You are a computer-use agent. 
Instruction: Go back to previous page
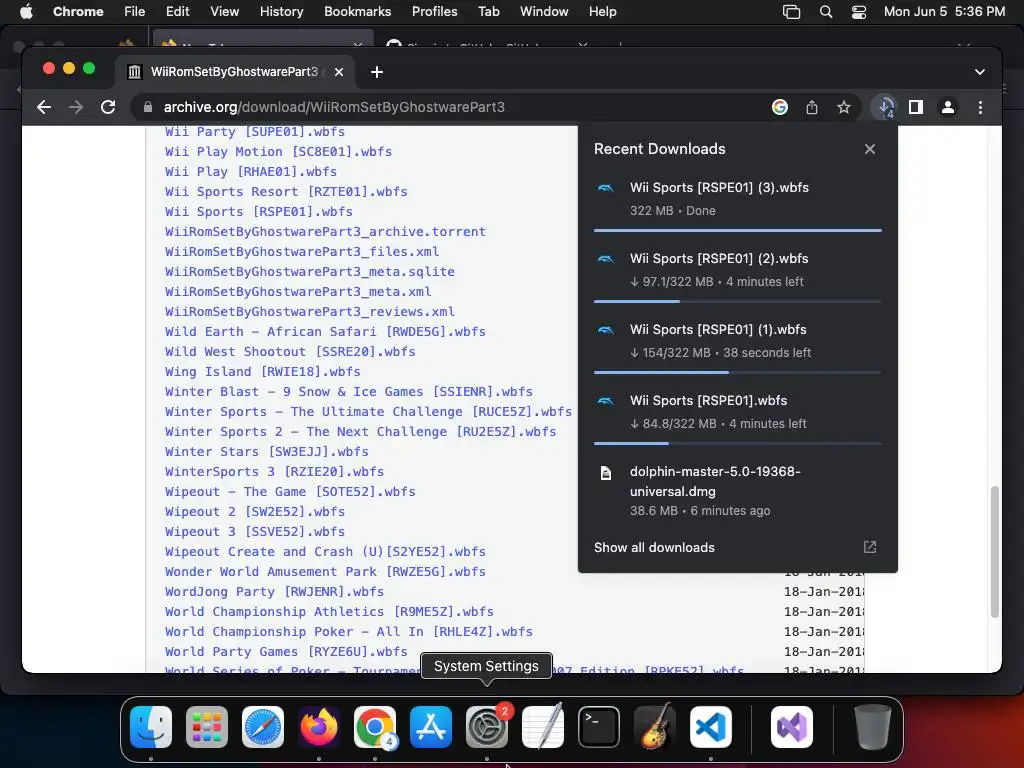(x=44, y=107)
